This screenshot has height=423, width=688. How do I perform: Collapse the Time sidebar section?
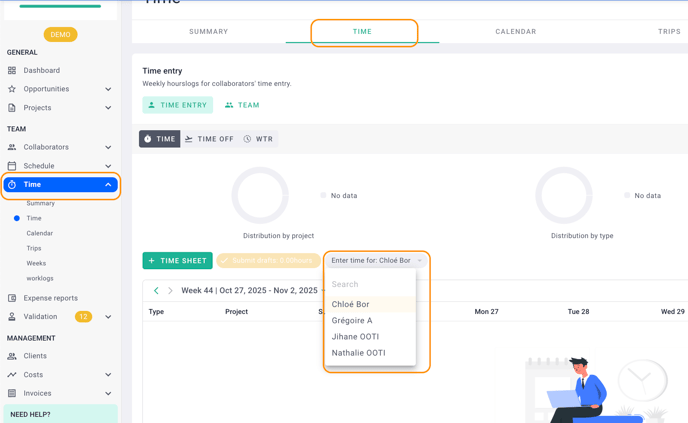click(108, 185)
